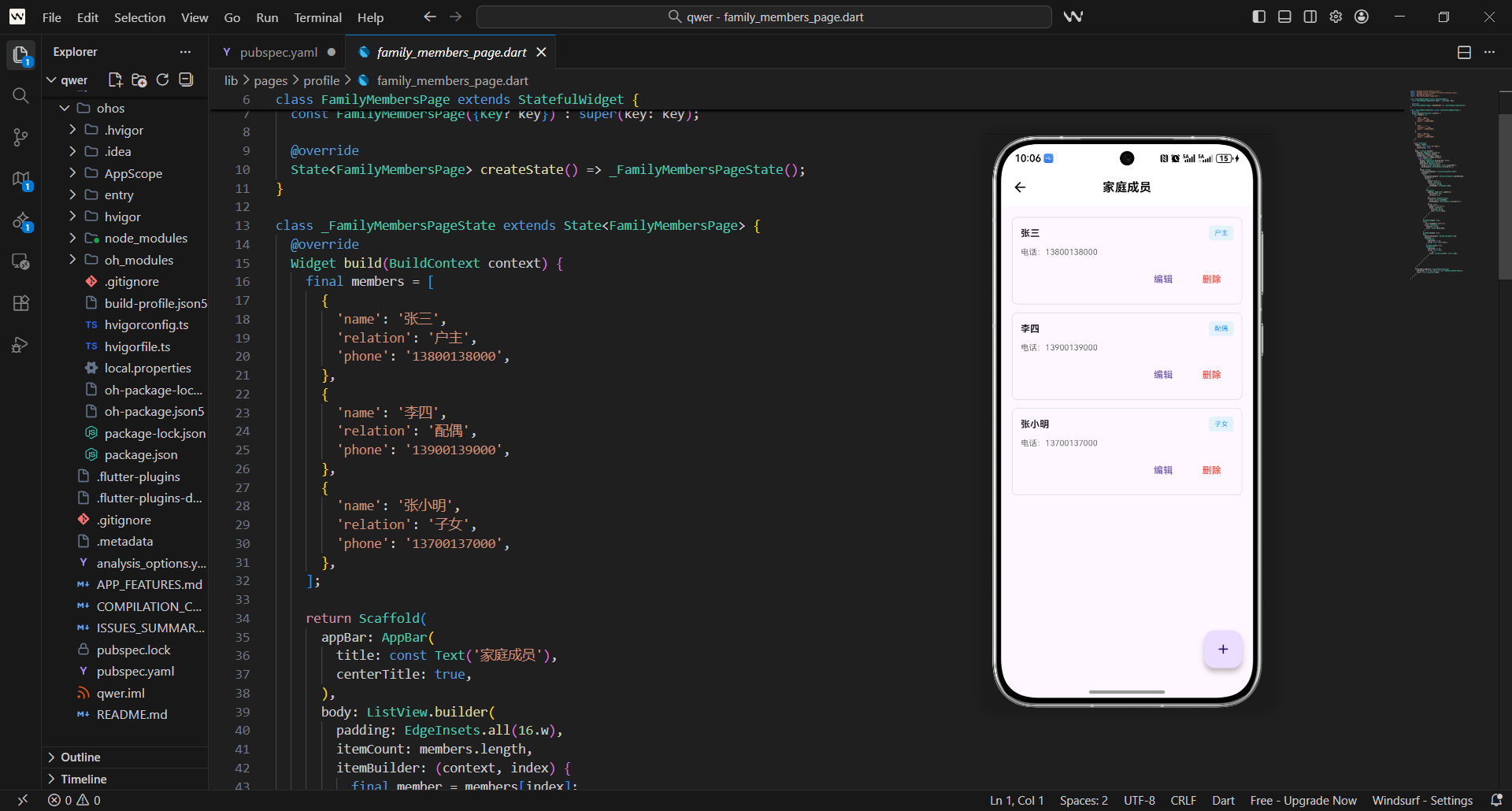Open remote window indicator in status bar
This screenshot has width=1512, height=811.
22,800
